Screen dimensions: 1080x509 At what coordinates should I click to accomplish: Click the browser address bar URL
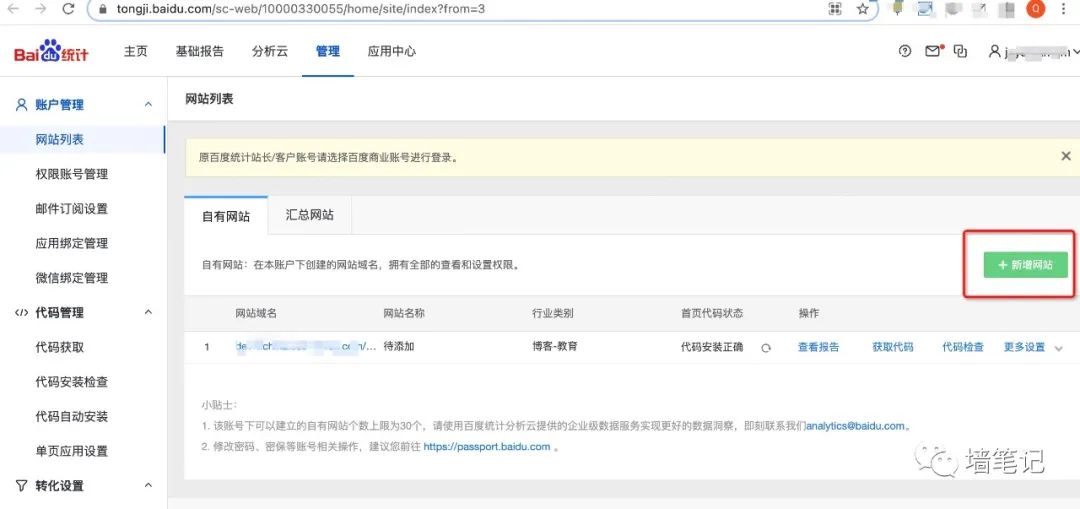click(300, 9)
